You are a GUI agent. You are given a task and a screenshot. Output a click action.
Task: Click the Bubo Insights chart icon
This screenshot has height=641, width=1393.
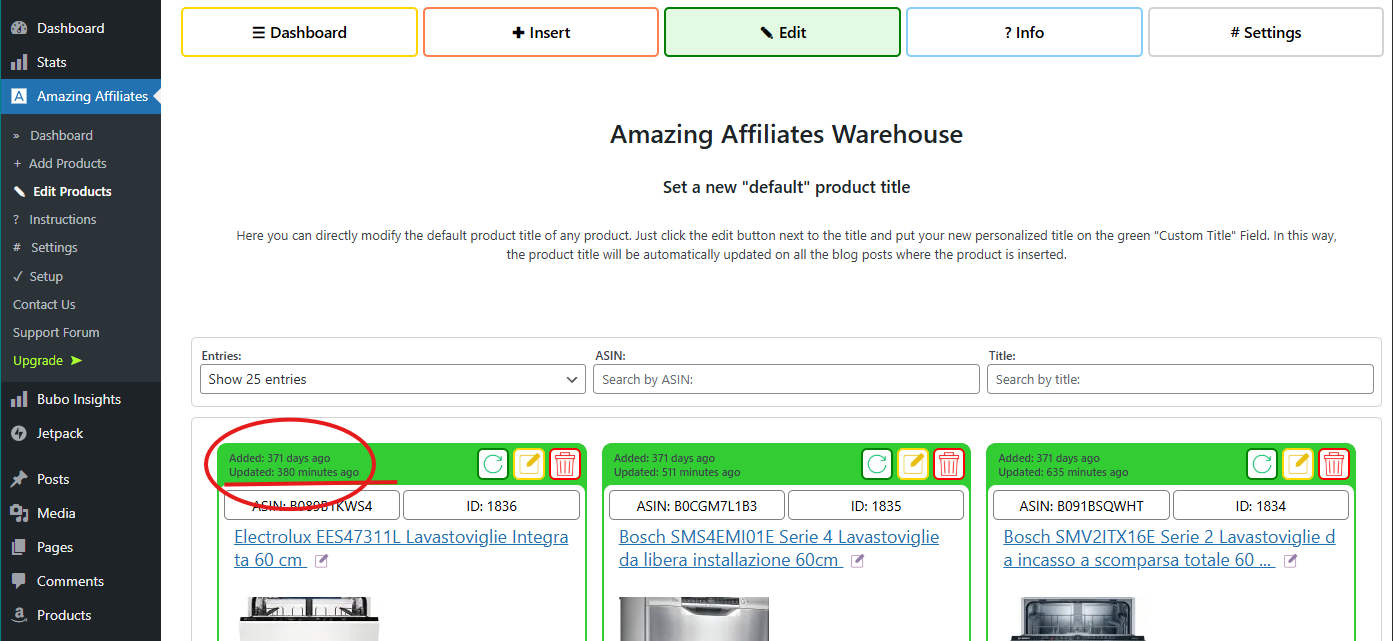[19, 399]
